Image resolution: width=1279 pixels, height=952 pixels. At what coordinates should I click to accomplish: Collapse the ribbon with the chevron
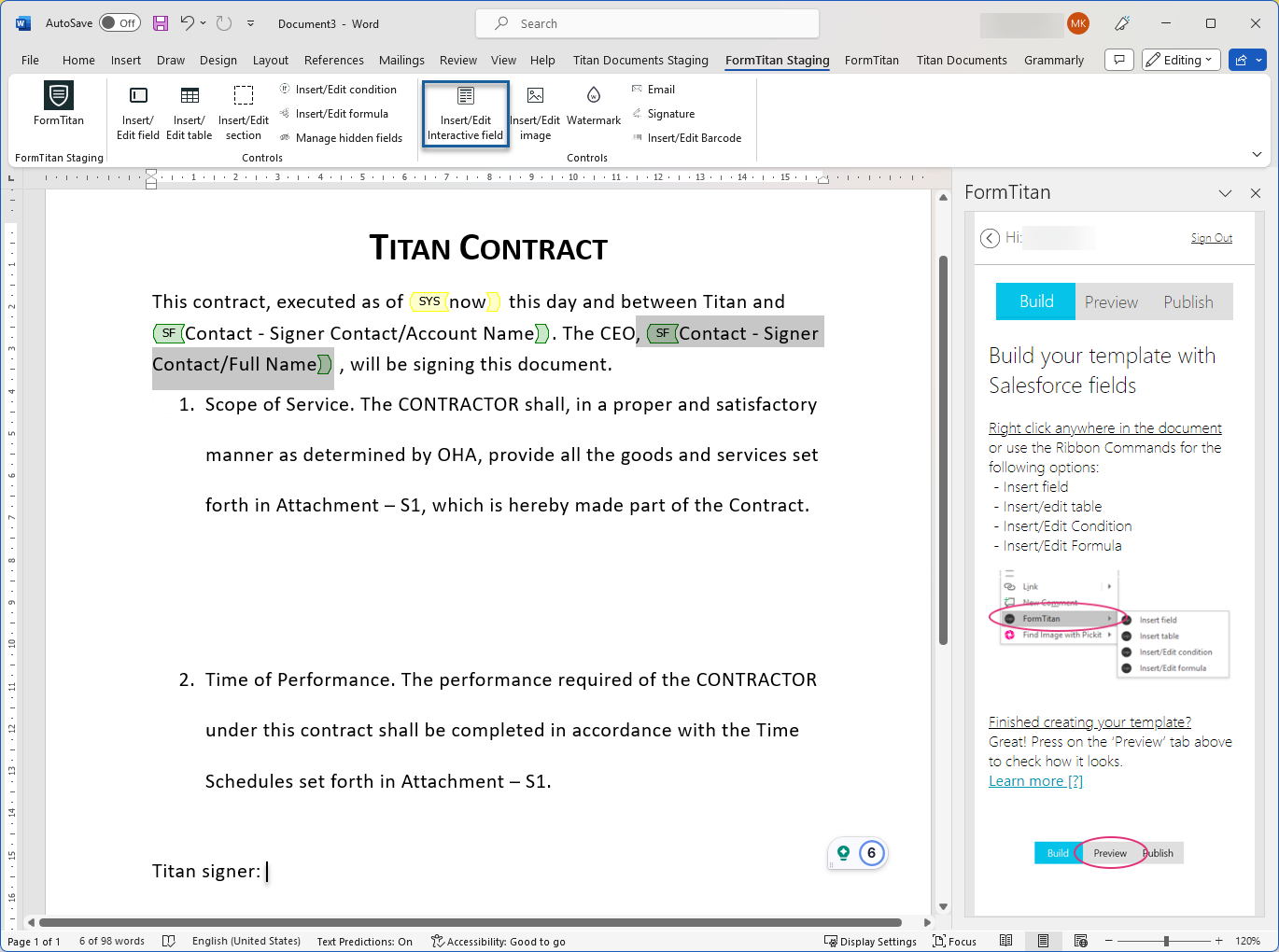click(x=1257, y=154)
